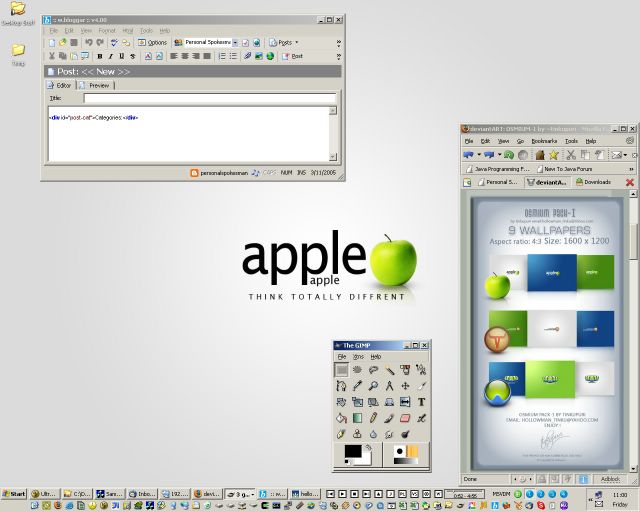Select the Paintbrush tool in GIMP
The image size is (640, 512).
389,418
